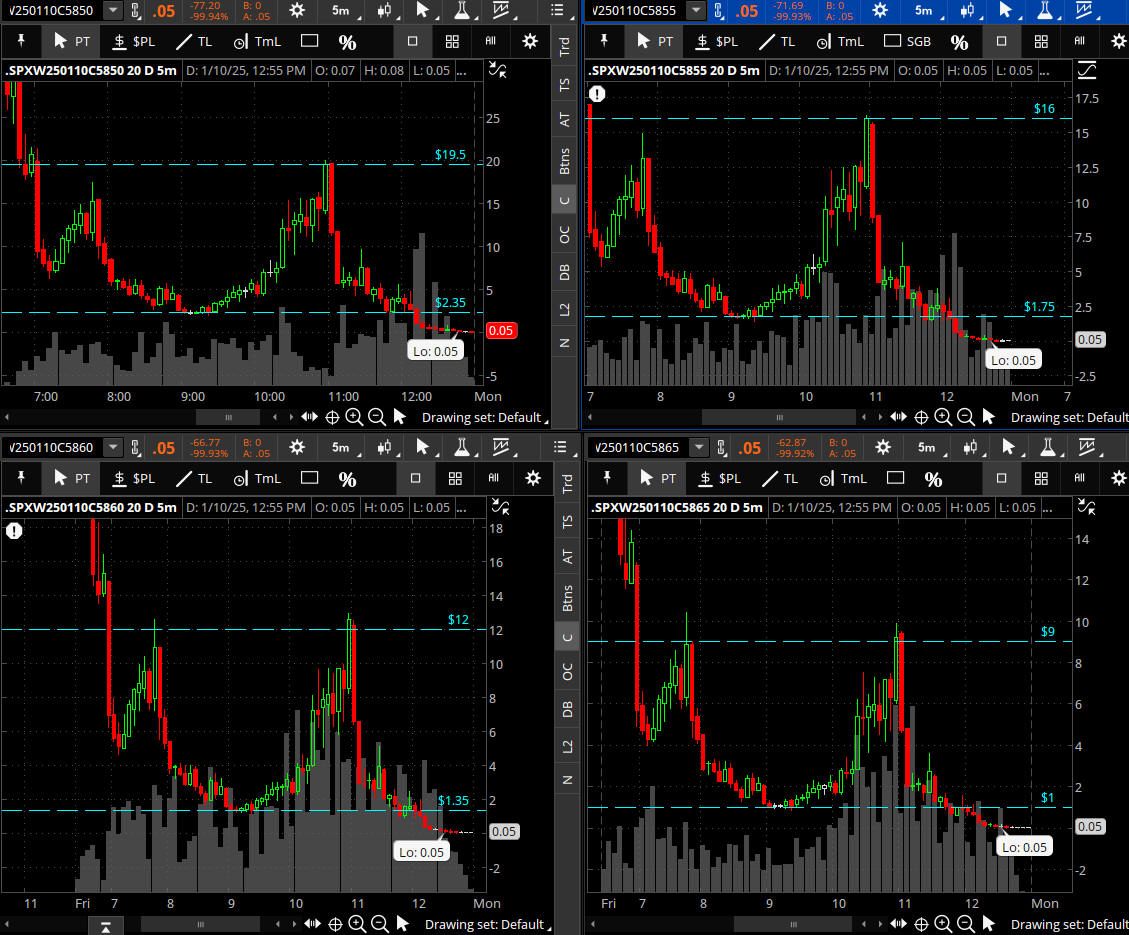The height and width of the screenshot is (935, 1129).
Task: Open the OC tab in upper sidebar
Action: [565, 235]
